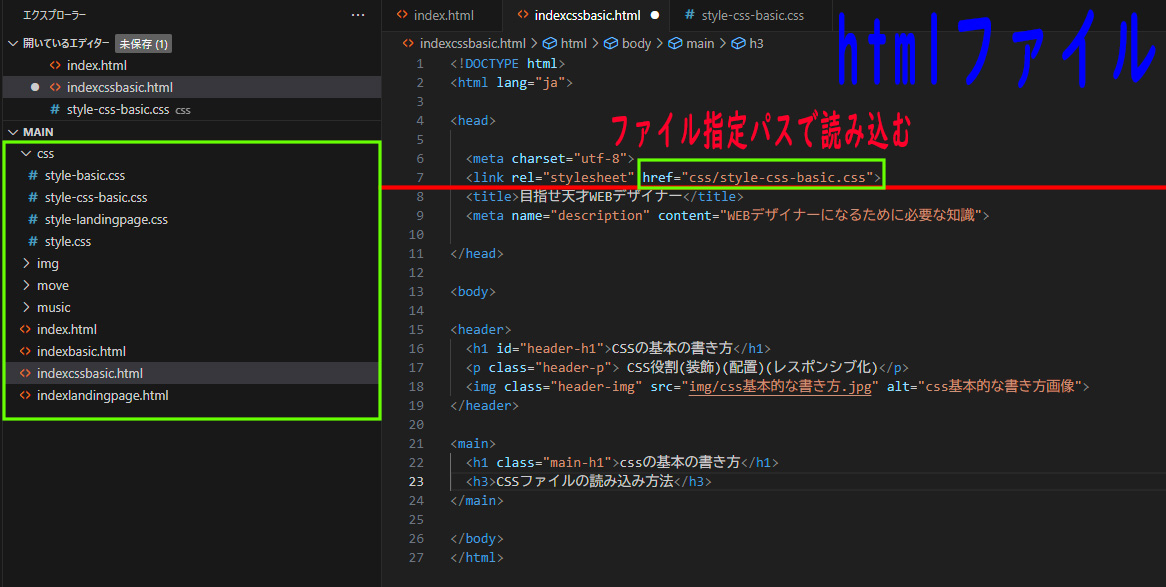Expand the img folder
This screenshot has width=1166, height=587.
pos(26,263)
